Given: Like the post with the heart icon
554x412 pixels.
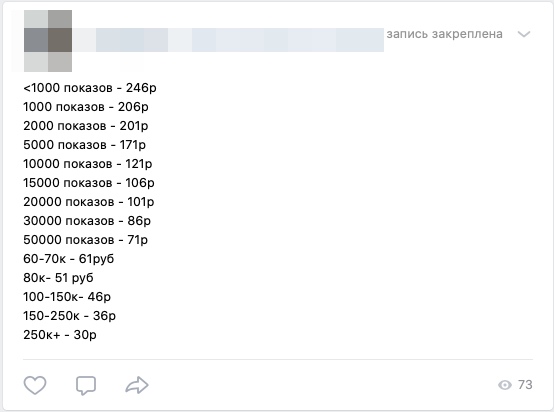Looking at the screenshot, I should (35, 385).
